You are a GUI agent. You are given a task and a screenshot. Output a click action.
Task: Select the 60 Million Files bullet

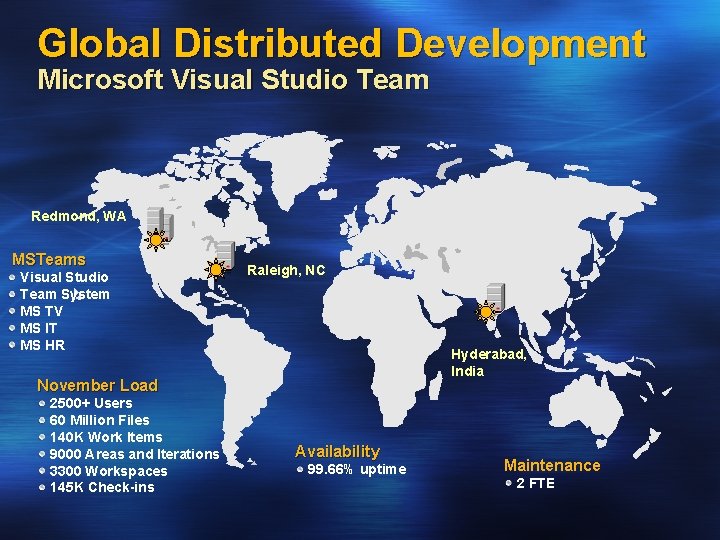click(95, 420)
